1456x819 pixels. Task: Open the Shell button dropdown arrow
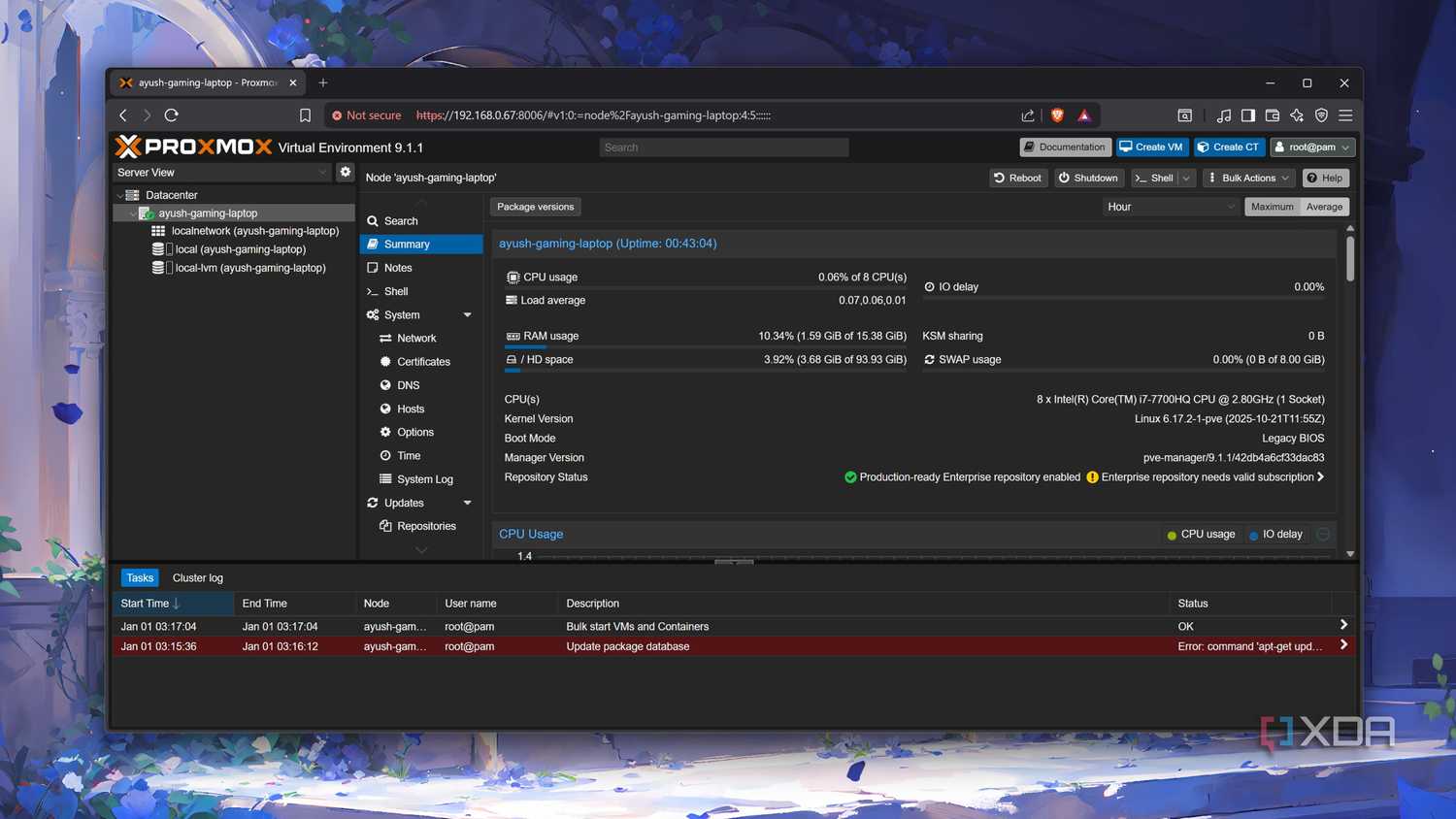point(1186,178)
